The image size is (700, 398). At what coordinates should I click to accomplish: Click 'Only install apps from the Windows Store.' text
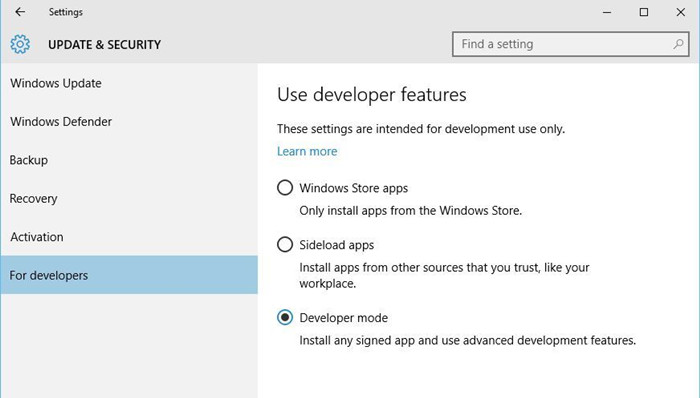coord(410,211)
